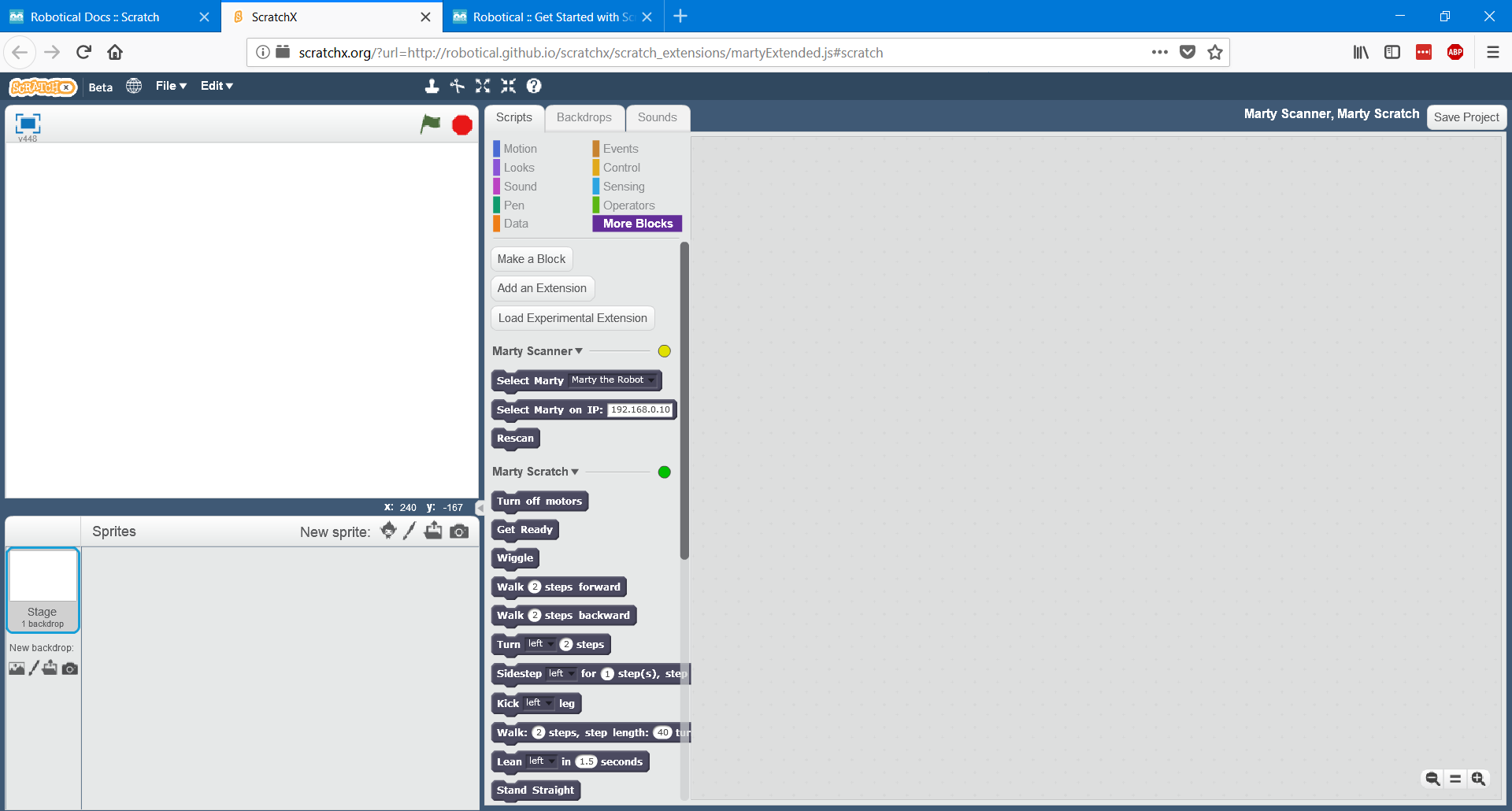The width and height of the screenshot is (1512, 811).
Task: Switch to the Scripts tab
Action: 514,117
